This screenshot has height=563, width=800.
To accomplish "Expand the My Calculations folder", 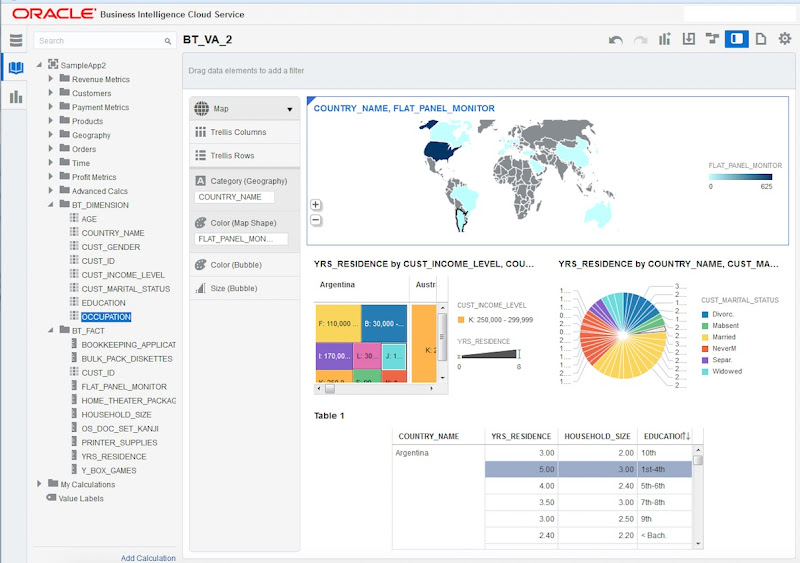I will (x=39, y=483).
